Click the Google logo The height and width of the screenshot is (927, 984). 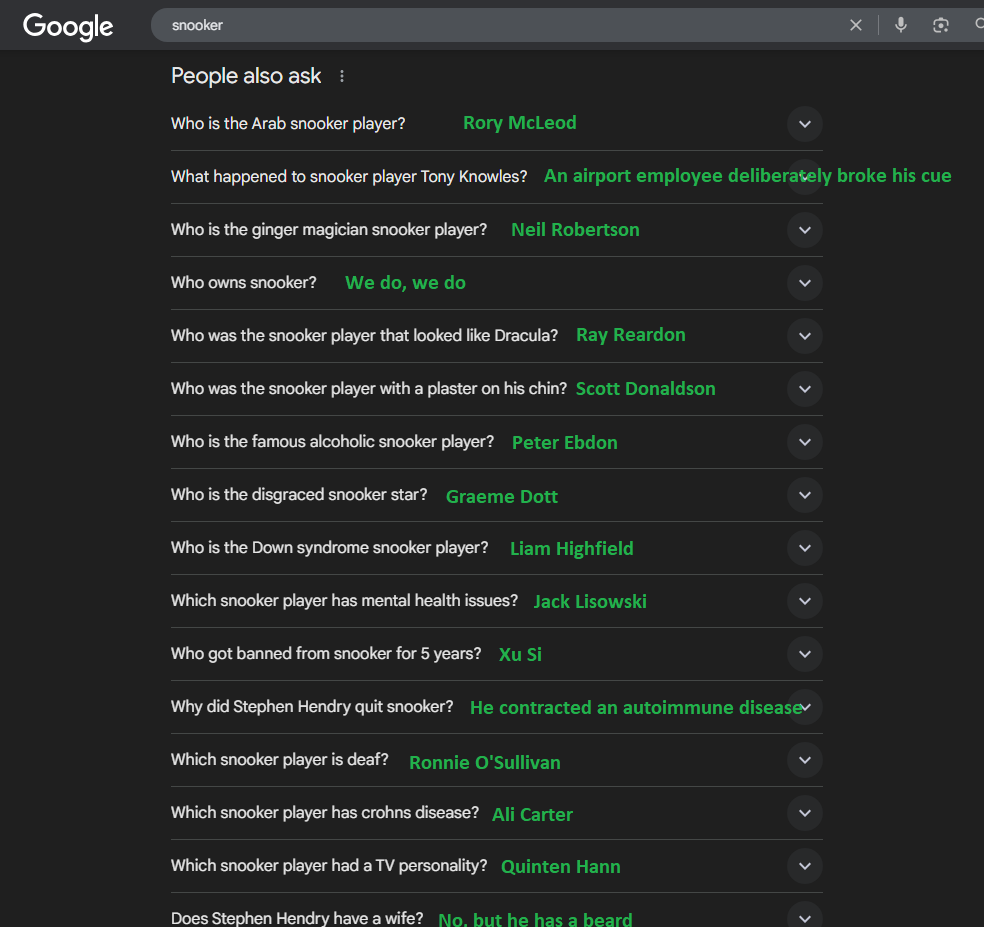coord(68,26)
